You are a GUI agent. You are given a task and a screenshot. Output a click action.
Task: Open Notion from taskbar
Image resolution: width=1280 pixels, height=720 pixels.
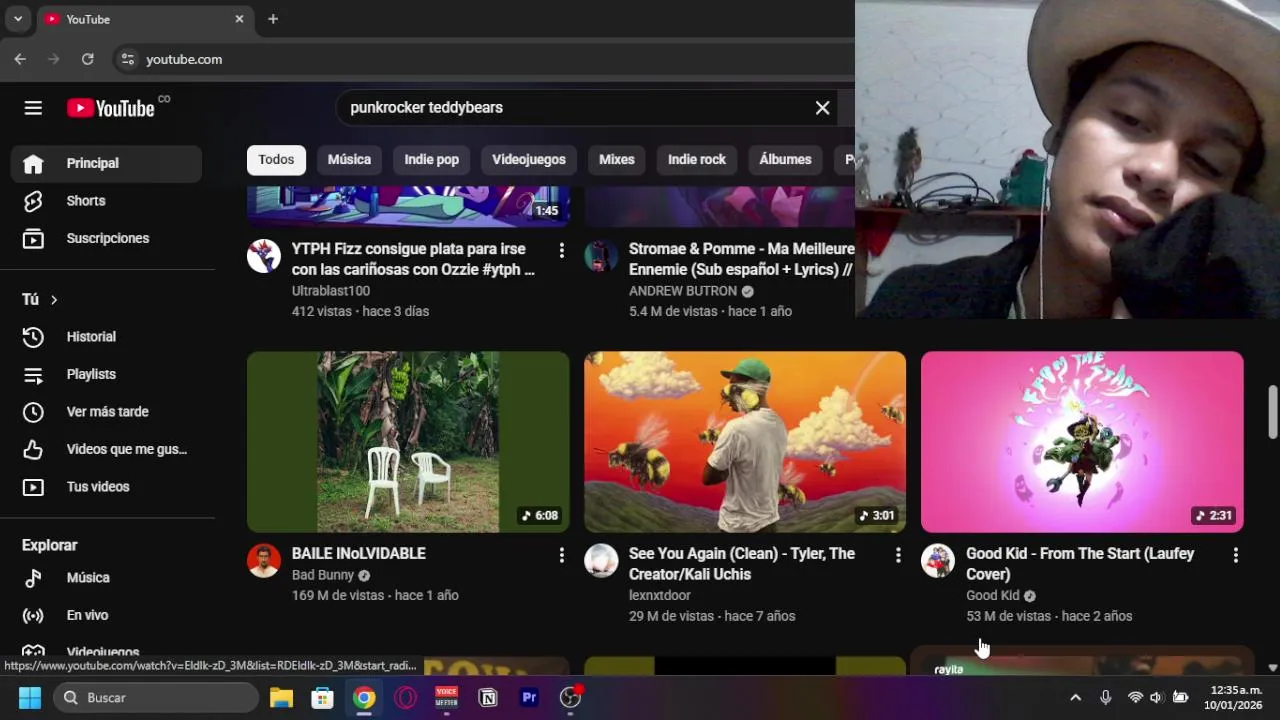488,698
